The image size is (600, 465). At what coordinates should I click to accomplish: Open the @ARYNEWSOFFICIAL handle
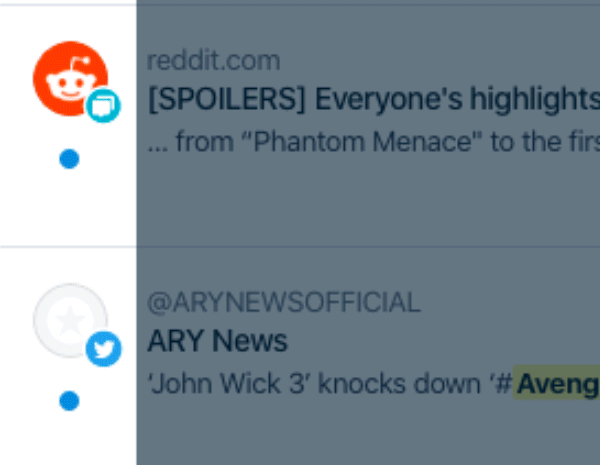click(284, 302)
